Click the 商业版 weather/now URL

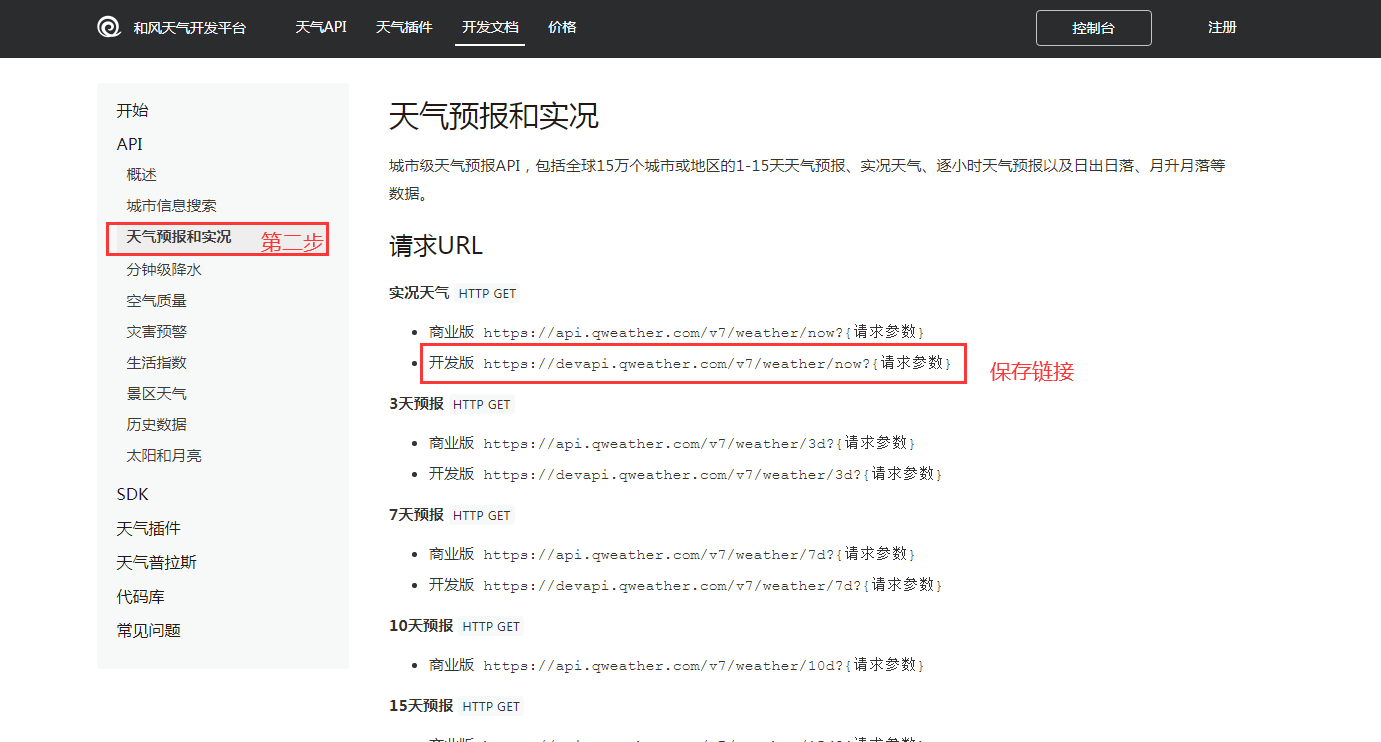point(704,332)
